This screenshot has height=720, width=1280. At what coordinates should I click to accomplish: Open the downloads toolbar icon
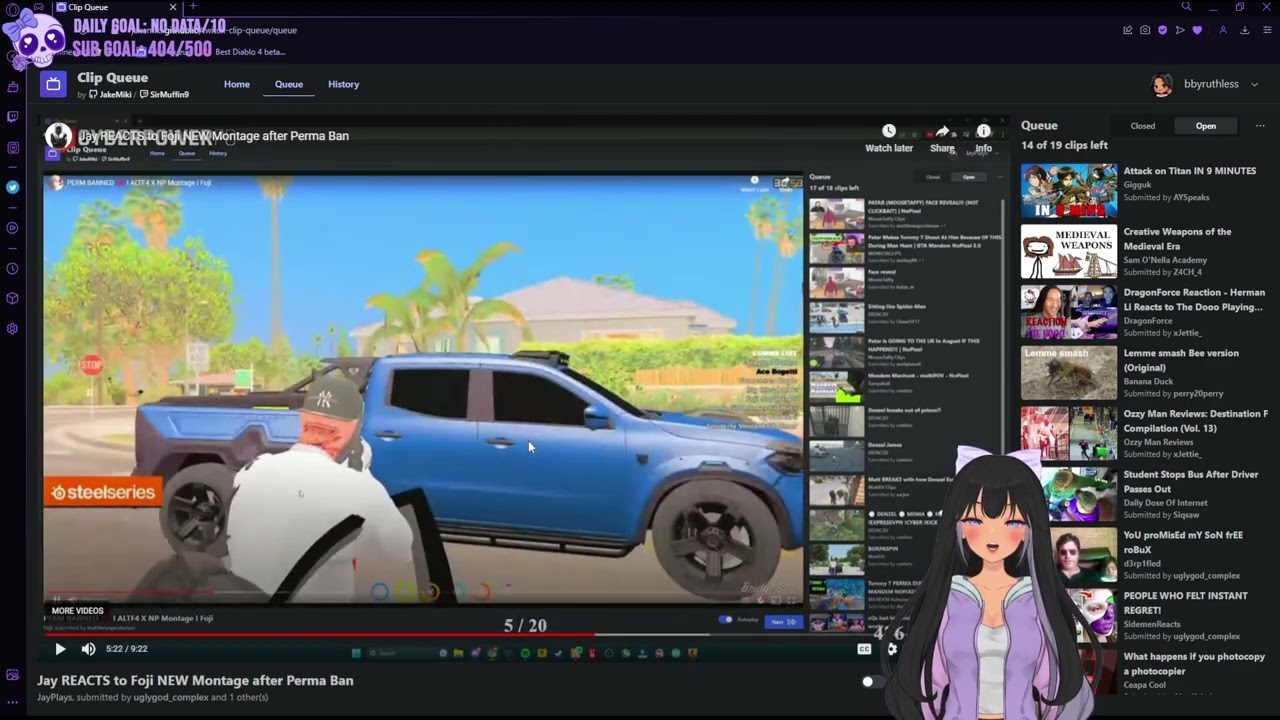1245,30
